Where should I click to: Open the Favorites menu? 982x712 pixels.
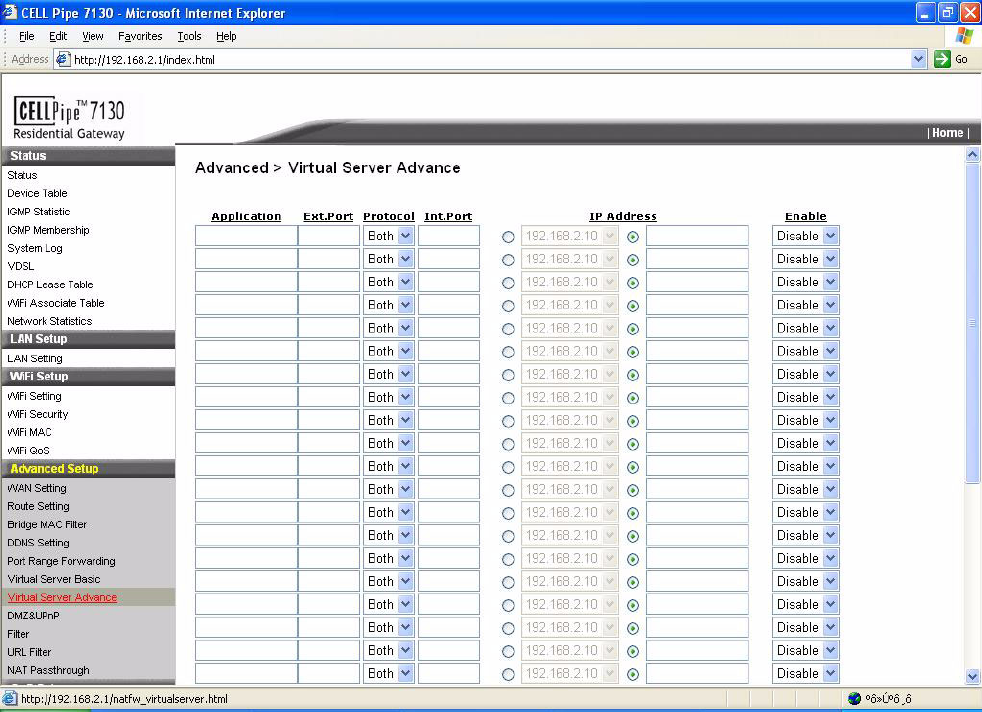coord(140,36)
